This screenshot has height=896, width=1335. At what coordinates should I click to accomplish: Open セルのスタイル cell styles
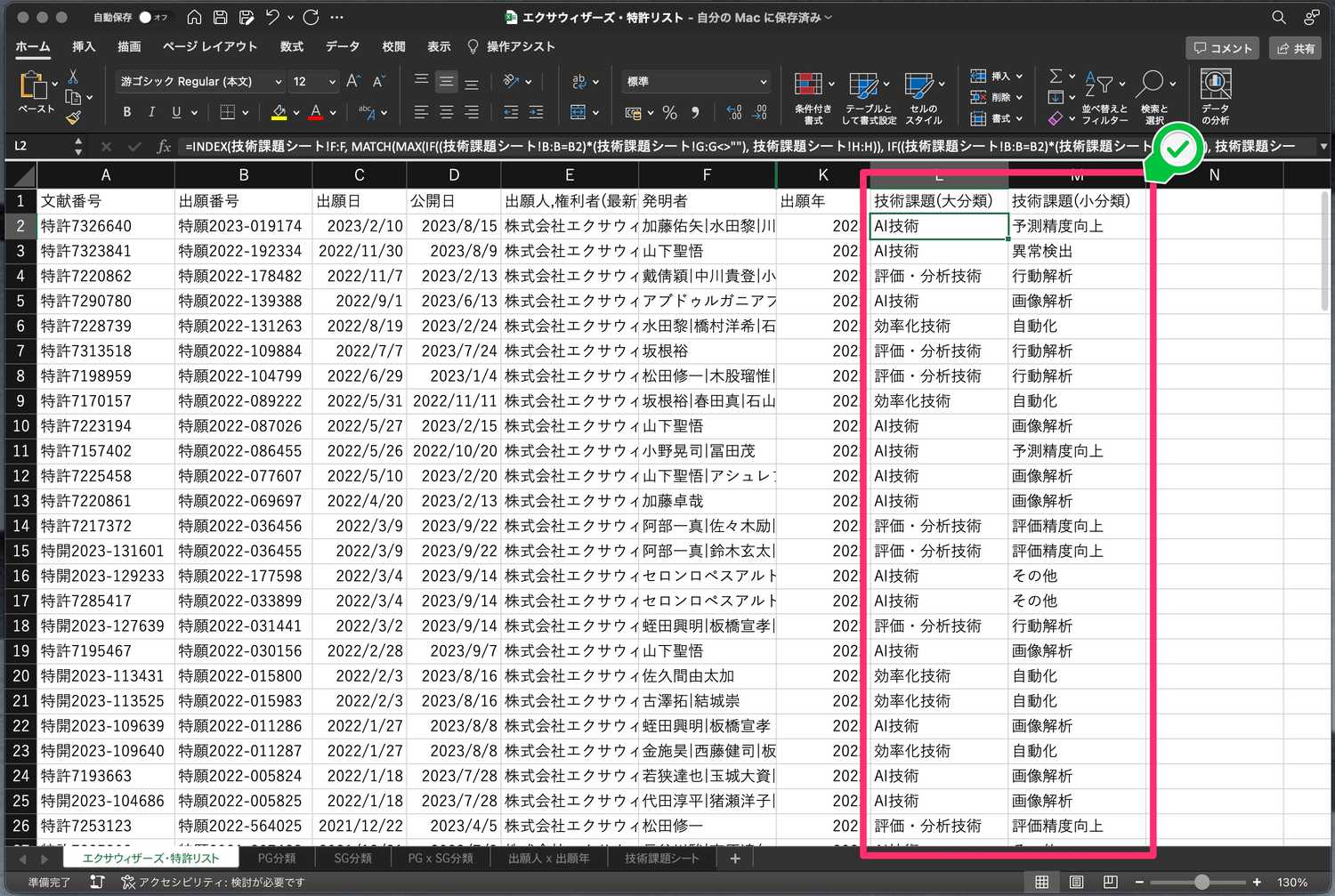[924, 98]
